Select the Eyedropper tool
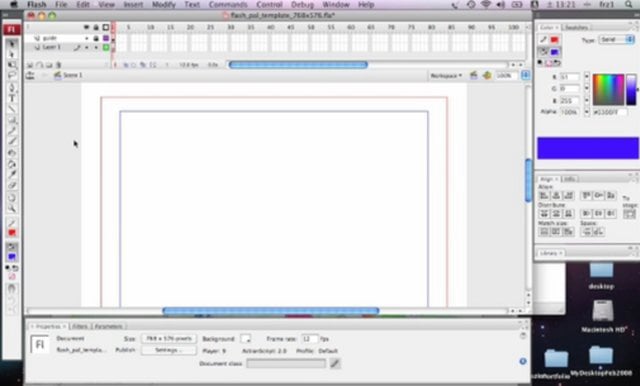 pyautogui.click(x=12, y=175)
